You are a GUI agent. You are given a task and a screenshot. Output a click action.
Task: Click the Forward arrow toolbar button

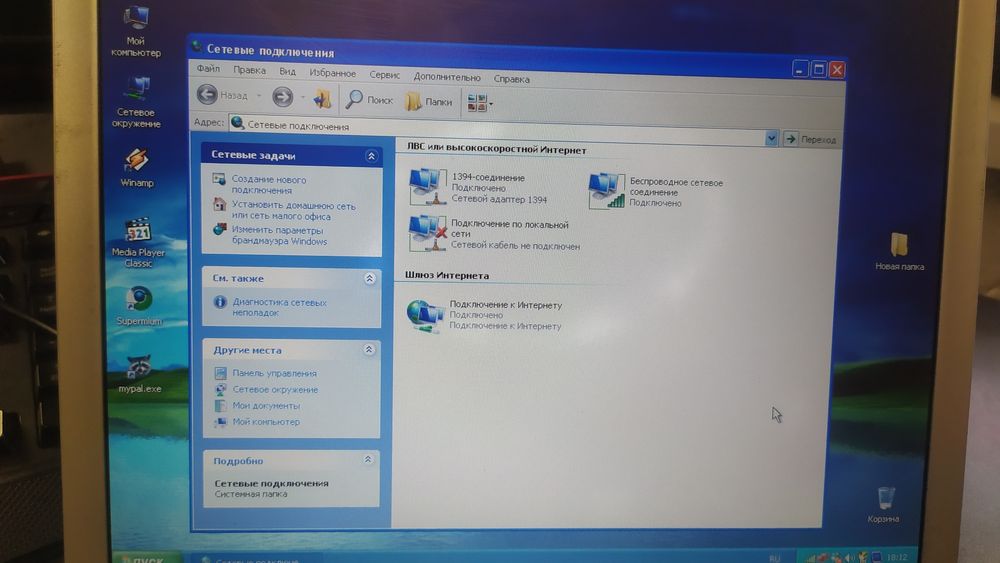click(283, 97)
